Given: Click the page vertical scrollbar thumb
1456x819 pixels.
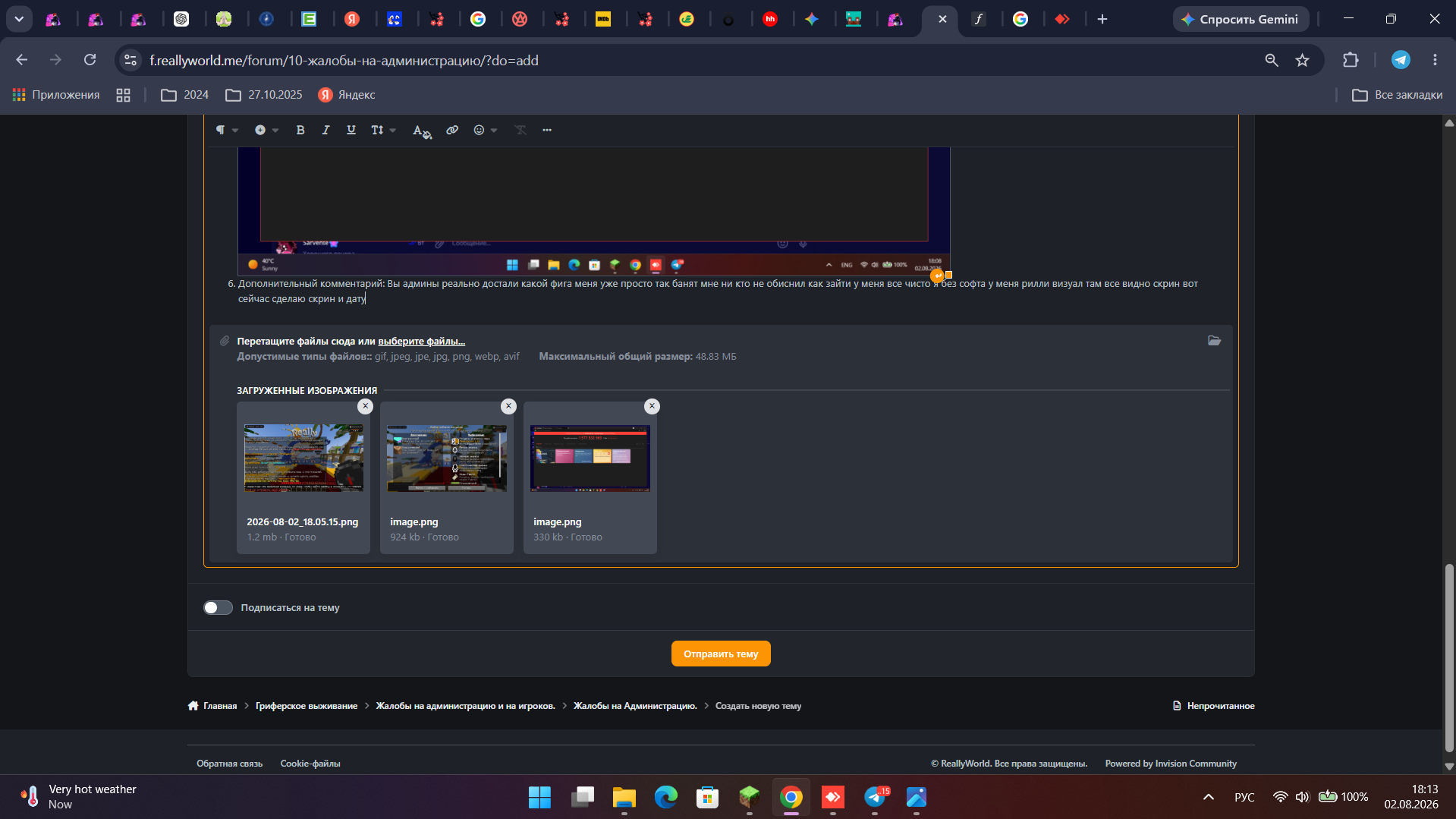Looking at the screenshot, I should (x=1449, y=657).
